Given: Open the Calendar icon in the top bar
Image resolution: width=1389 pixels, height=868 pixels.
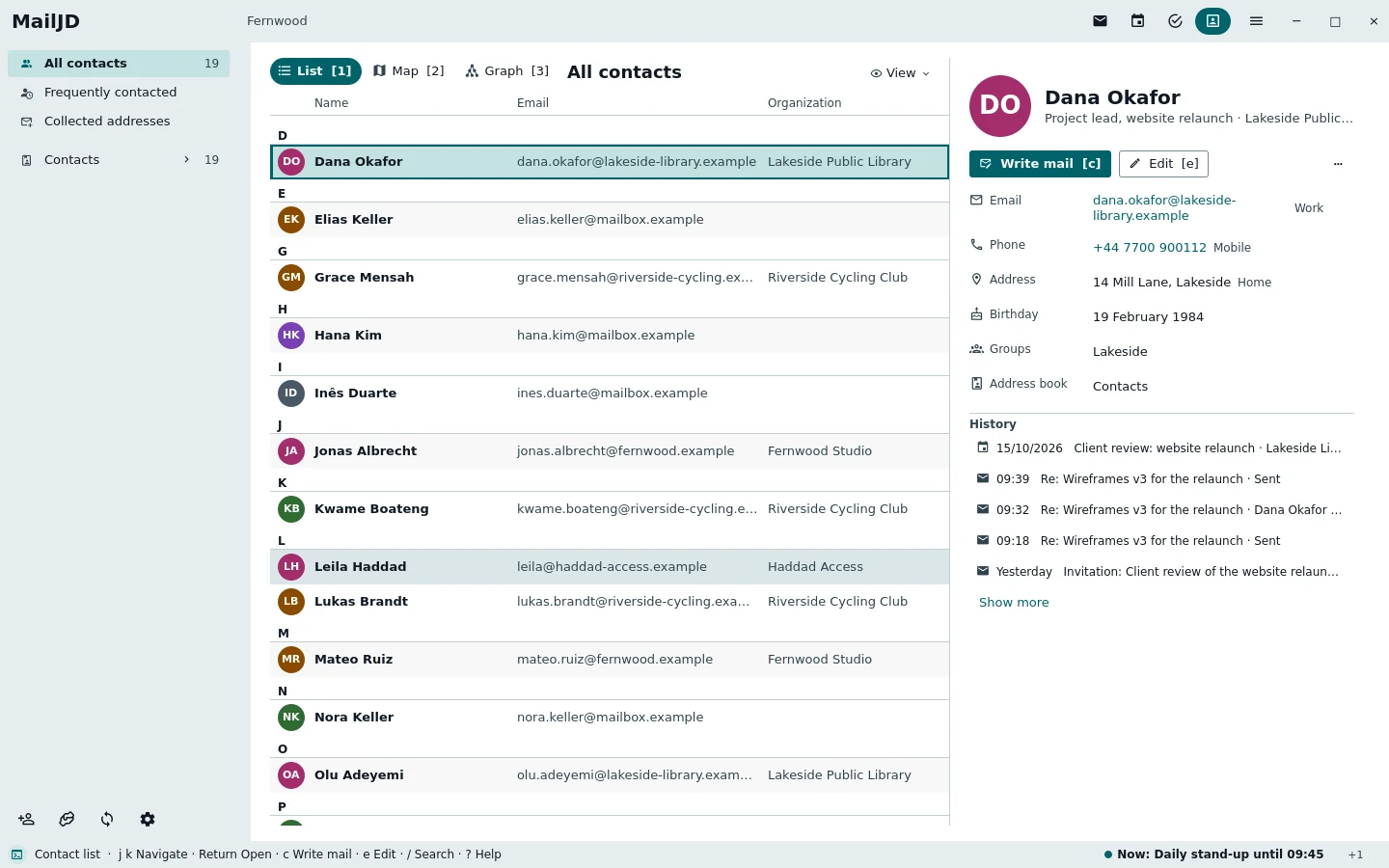Looking at the screenshot, I should (x=1137, y=21).
